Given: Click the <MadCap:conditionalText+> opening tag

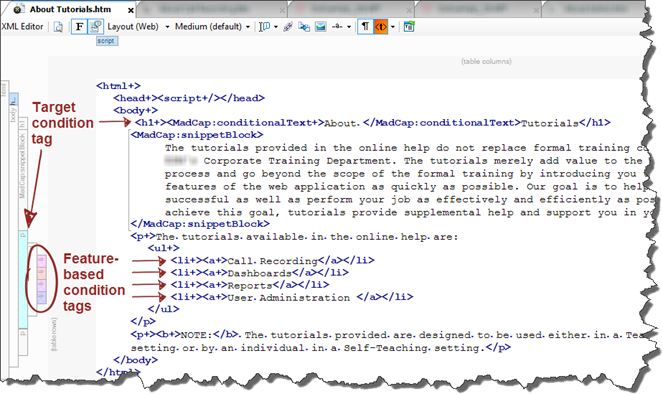Looking at the screenshot, I should tap(246, 123).
